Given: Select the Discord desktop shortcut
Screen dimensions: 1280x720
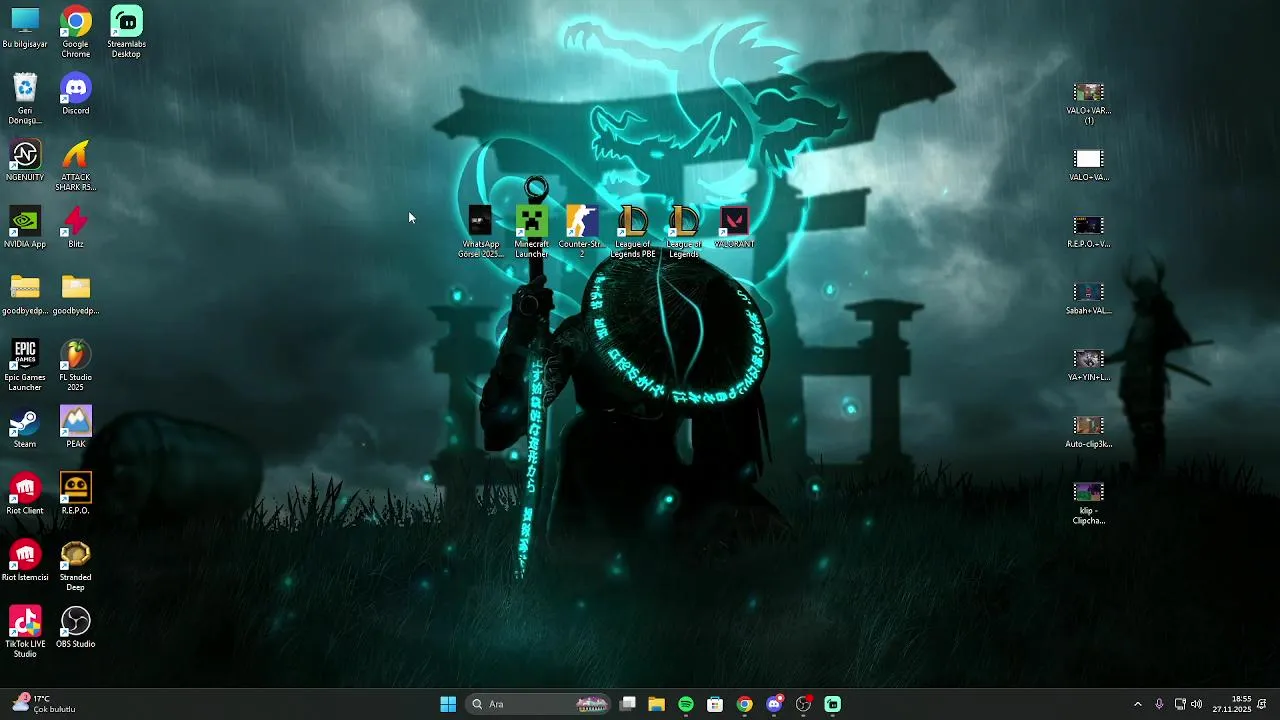Looking at the screenshot, I should tap(76, 94).
